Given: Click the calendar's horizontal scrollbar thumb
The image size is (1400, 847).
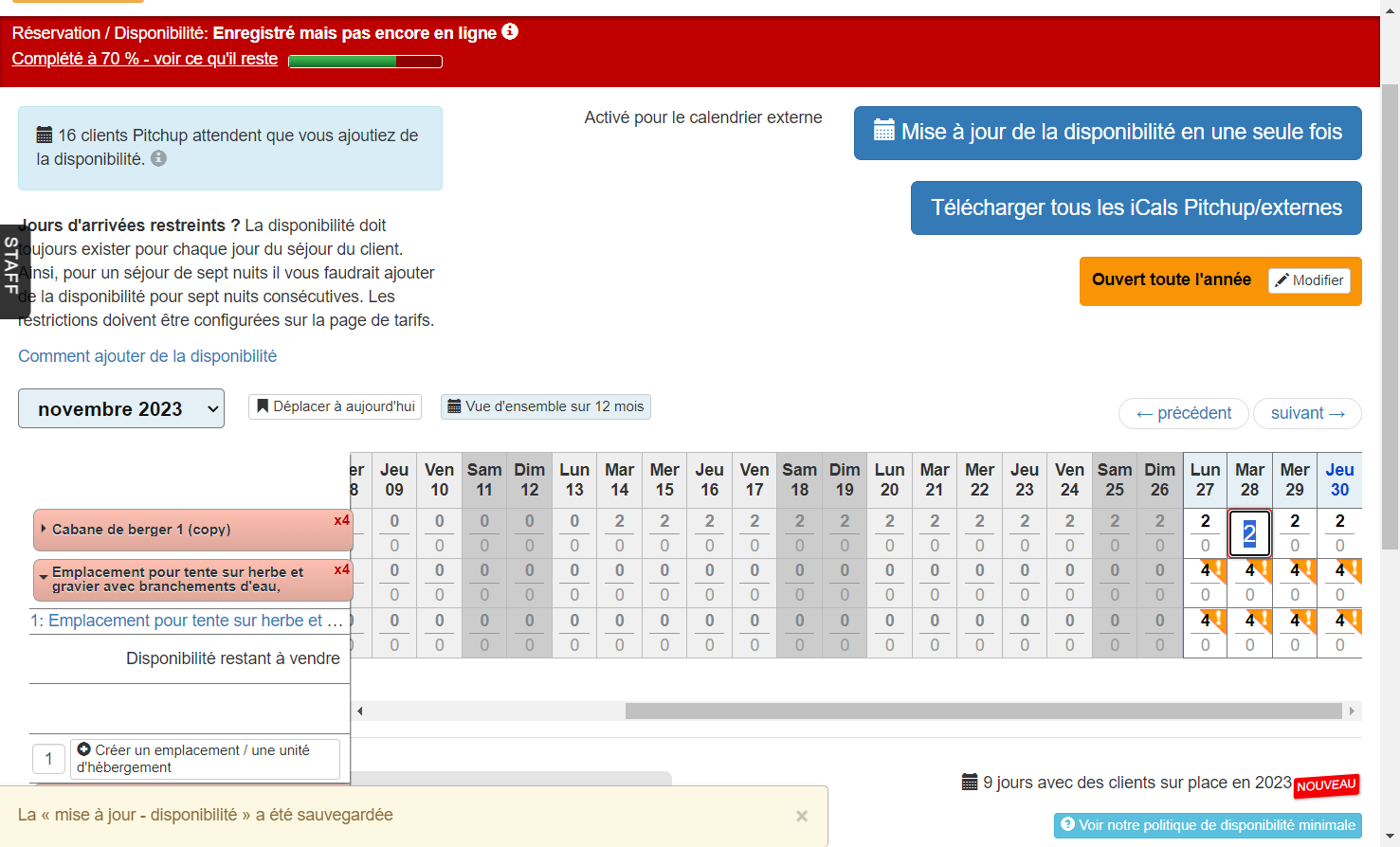Looking at the screenshot, I should tap(984, 711).
